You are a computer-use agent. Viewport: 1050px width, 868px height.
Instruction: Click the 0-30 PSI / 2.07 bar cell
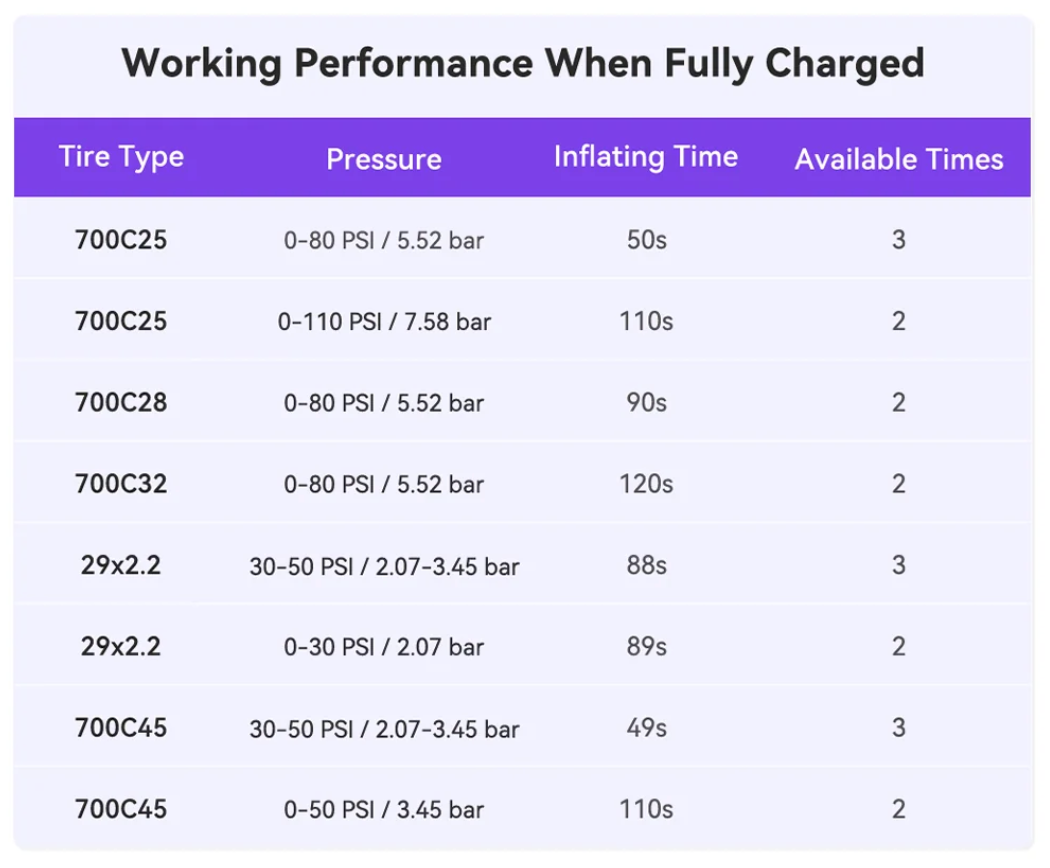(384, 647)
